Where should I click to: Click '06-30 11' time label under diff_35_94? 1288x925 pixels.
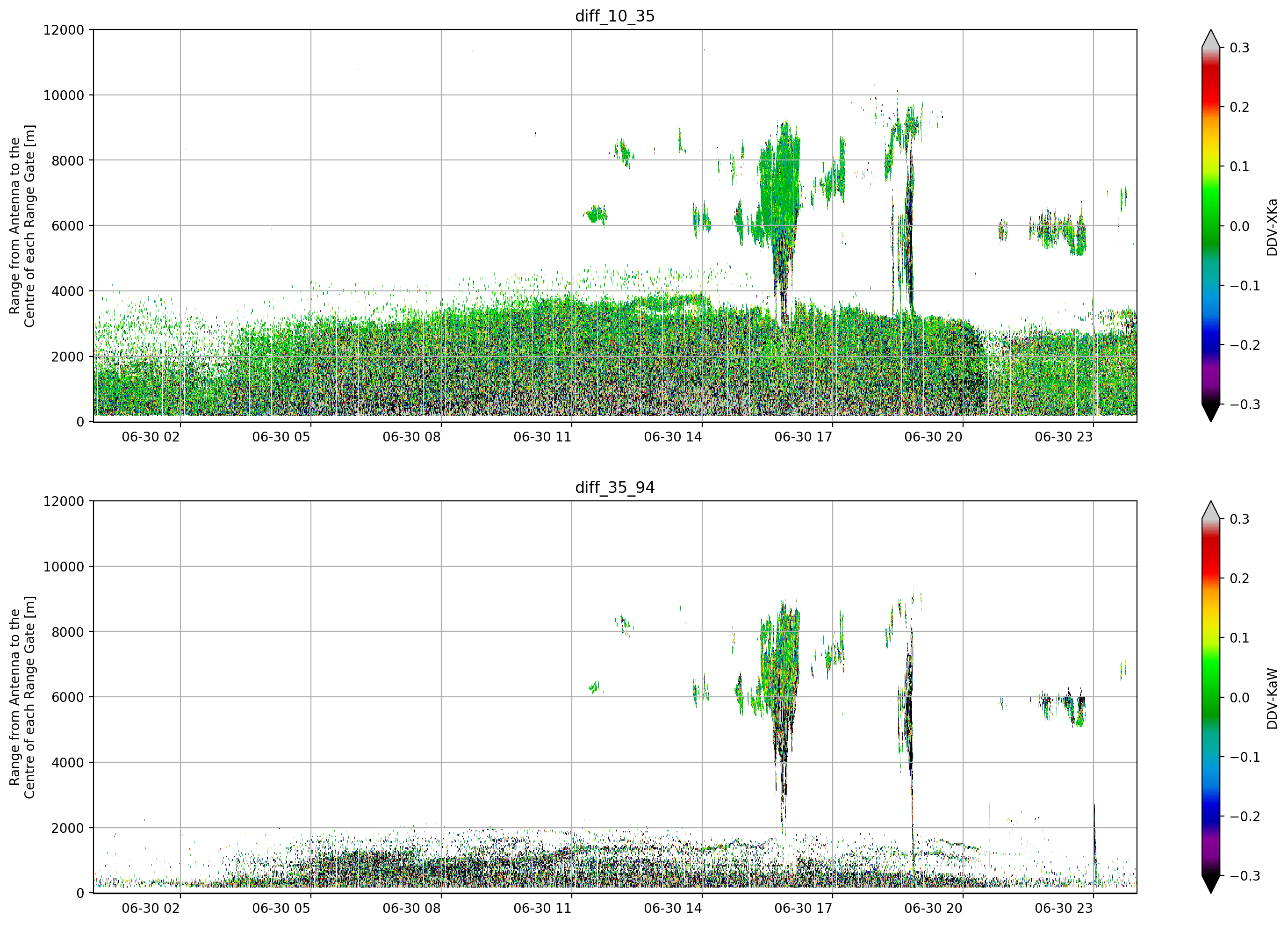(542, 909)
